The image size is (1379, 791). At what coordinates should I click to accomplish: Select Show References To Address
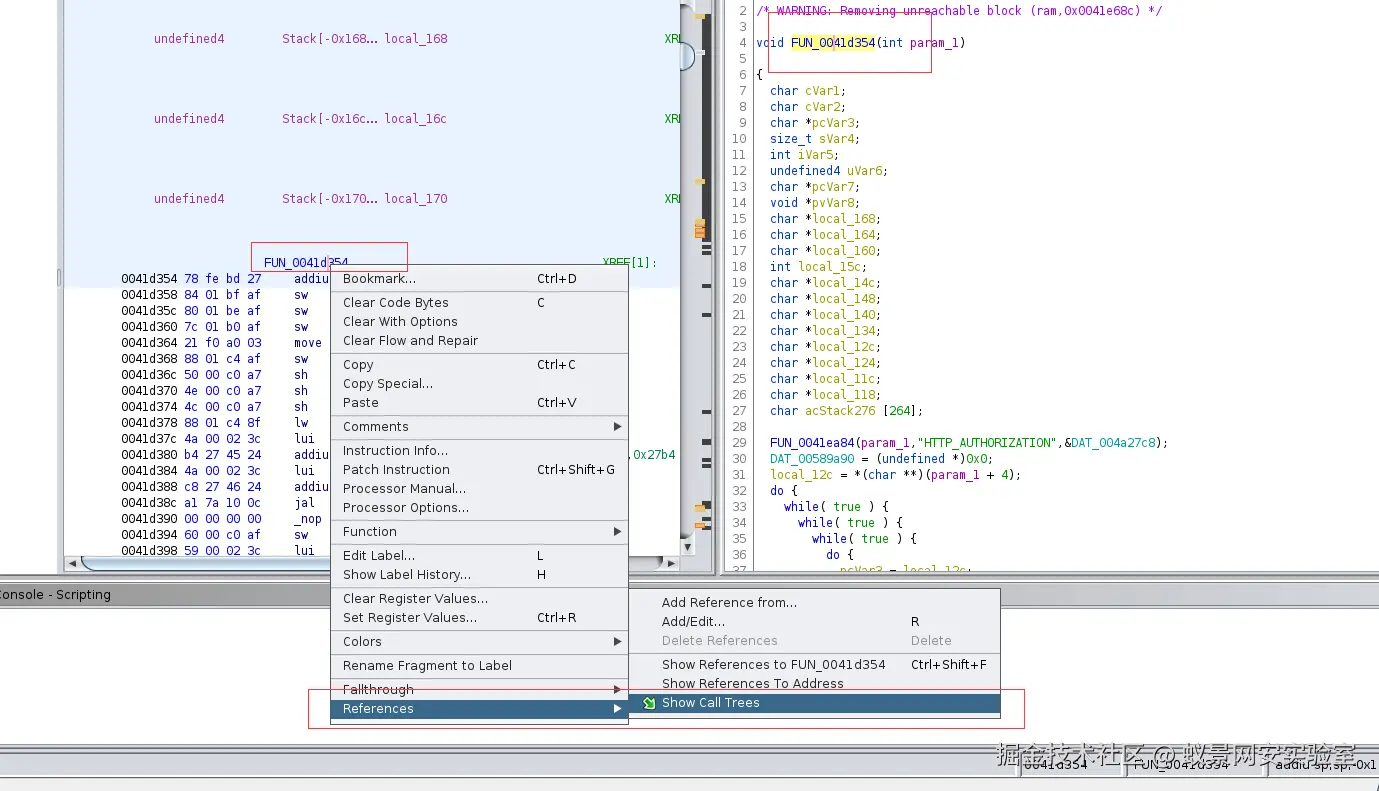tap(752, 684)
